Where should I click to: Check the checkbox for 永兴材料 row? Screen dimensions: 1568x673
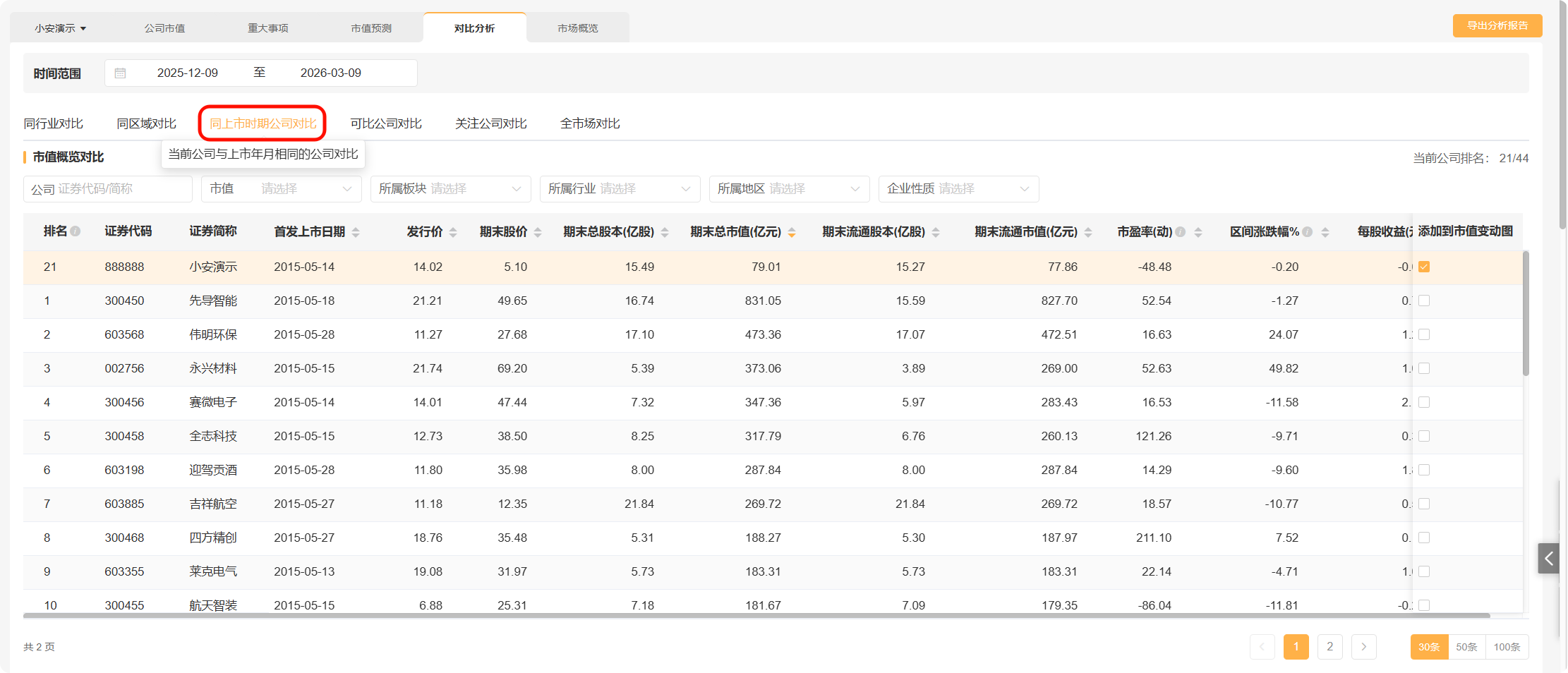(1424, 368)
